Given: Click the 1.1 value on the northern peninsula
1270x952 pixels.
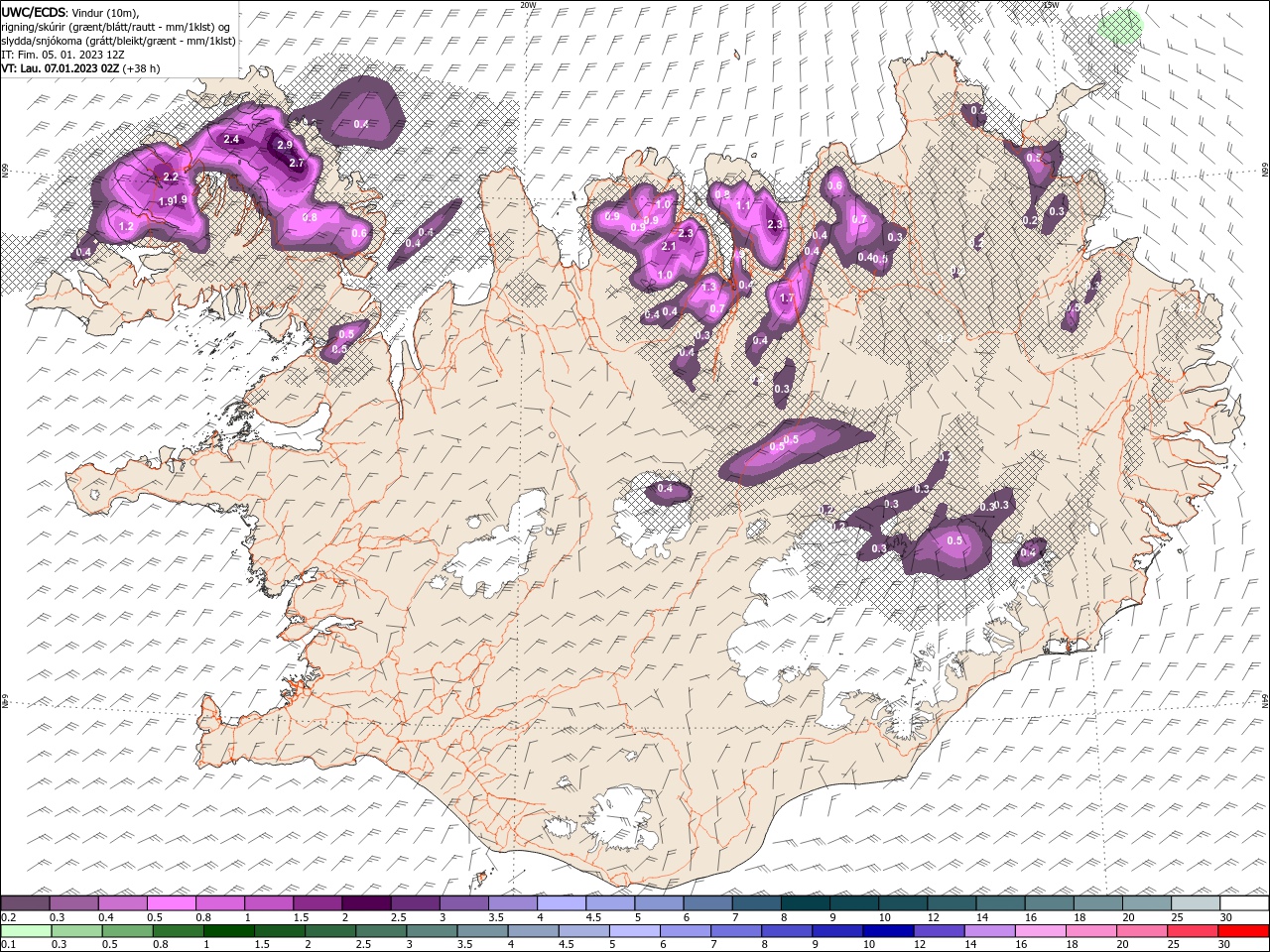Looking at the screenshot, I should point(744,205).
